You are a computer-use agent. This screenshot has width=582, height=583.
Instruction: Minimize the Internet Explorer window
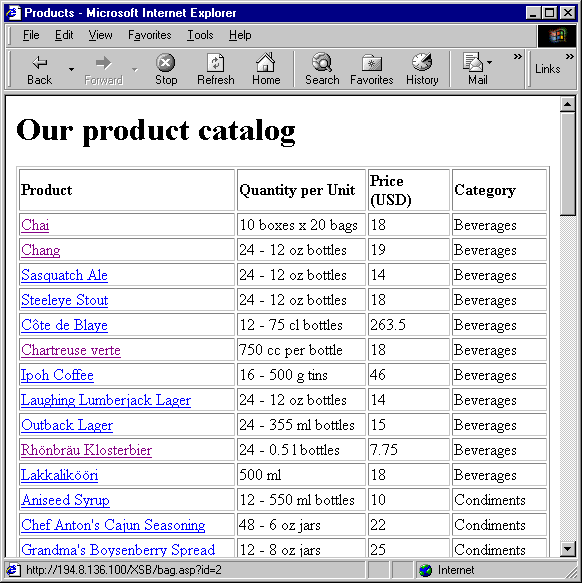pos(533,13)
